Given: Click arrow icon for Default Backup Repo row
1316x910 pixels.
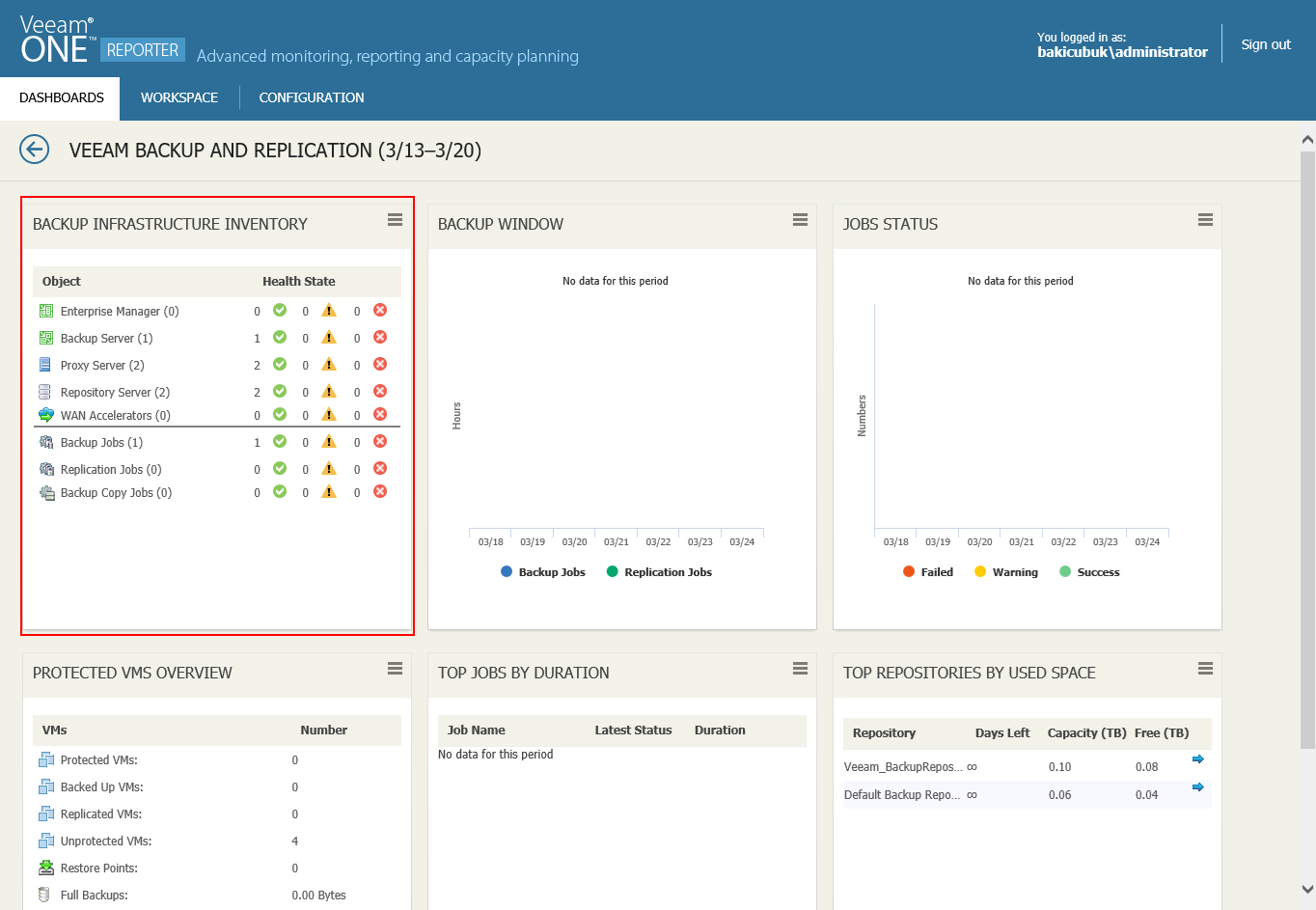Looking at the screenshot, I should (x=1197, y=787).
